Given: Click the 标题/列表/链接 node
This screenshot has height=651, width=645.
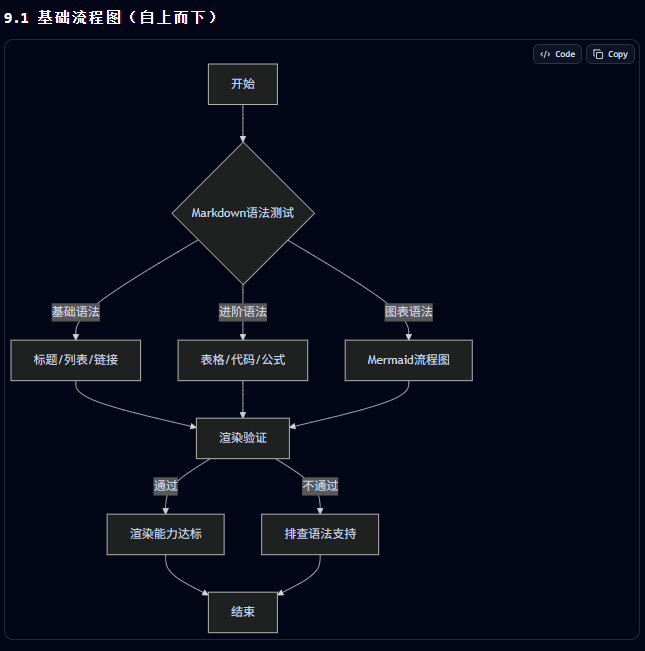Looking at the screenshot, I should pyautogui.click(x=76, y=360).
